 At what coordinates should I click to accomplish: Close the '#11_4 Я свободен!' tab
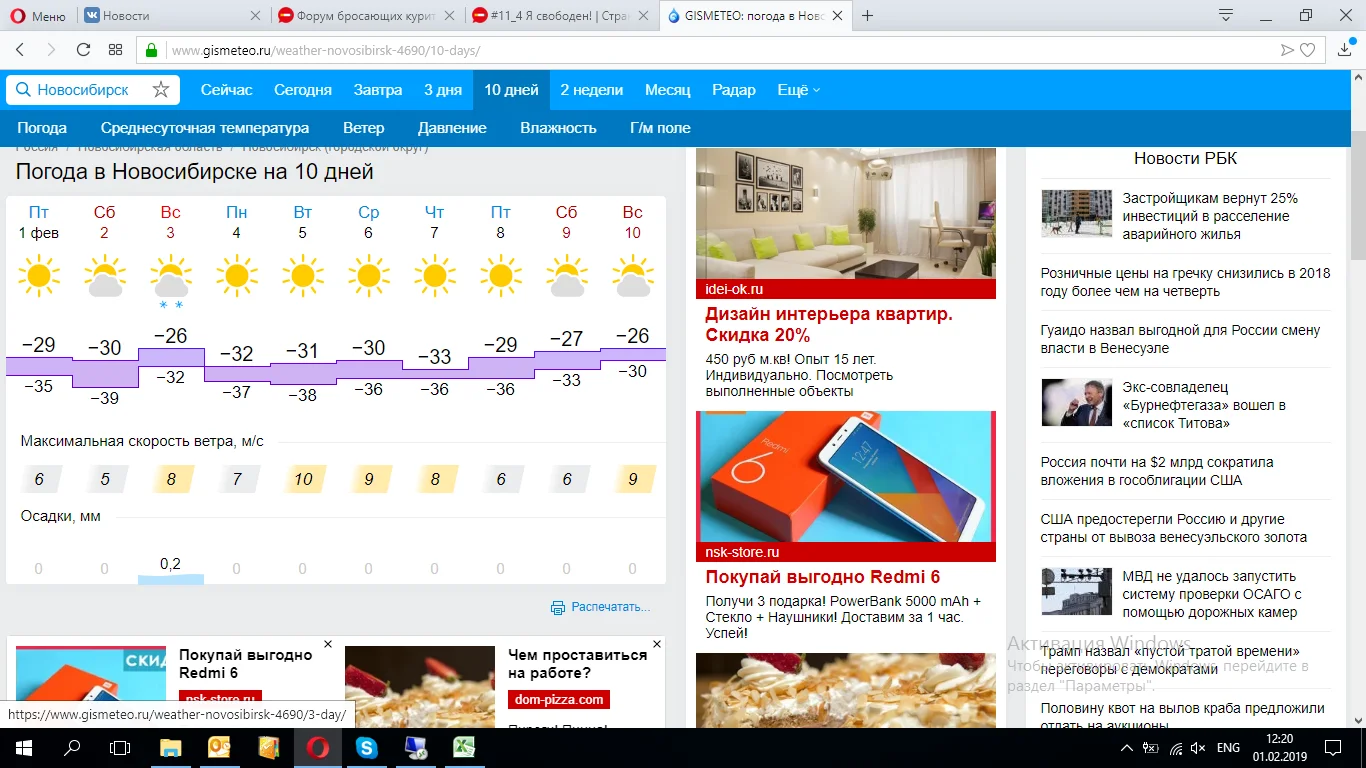pyautogui.click(x=643, y=16)
